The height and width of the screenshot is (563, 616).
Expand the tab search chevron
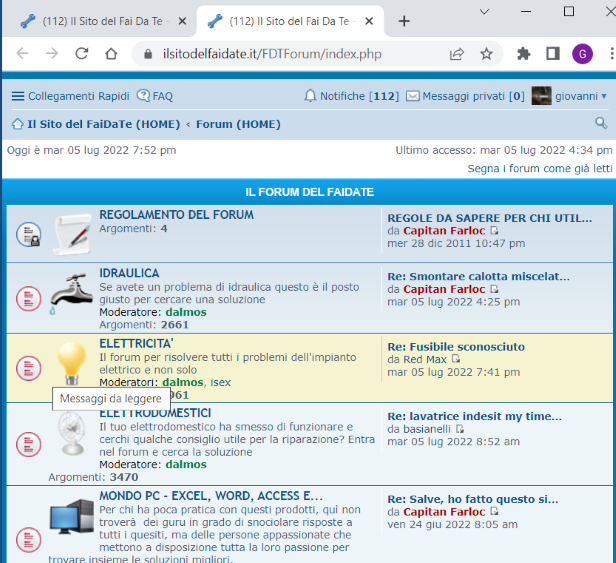click(484, 12)
